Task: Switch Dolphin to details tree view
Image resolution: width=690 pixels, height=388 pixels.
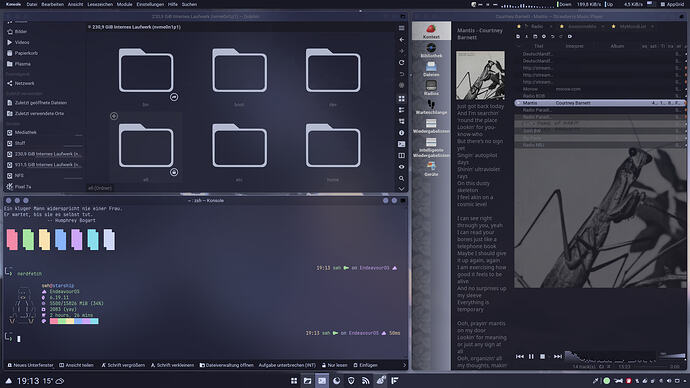Action: click(x=401, y=121)
